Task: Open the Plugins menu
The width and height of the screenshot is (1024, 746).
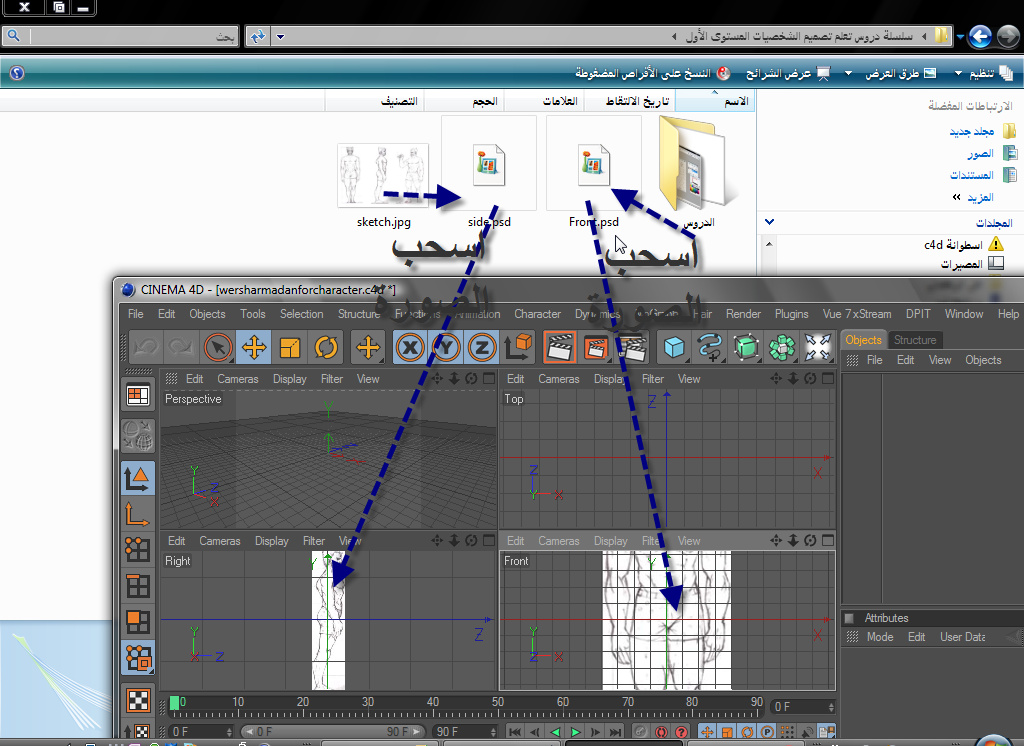Action: point(792,314)
